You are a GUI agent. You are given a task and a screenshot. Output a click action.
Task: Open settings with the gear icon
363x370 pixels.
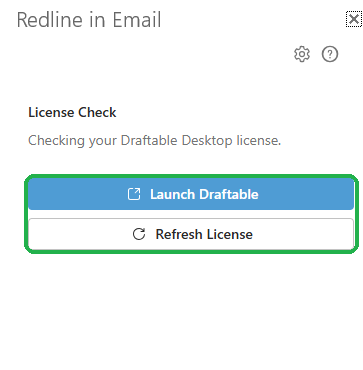point(302,54)
